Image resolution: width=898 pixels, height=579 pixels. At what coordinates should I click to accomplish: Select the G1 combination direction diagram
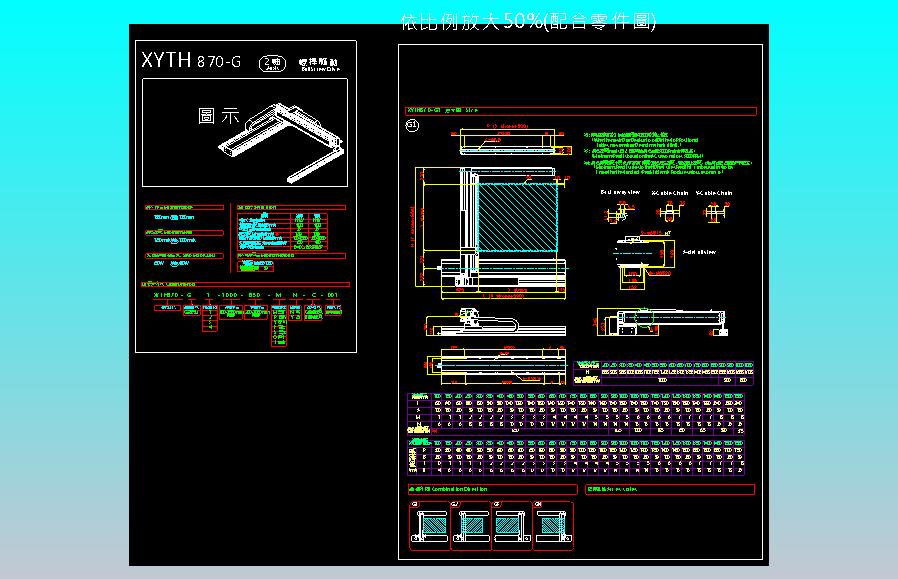[x=430, y=526]
